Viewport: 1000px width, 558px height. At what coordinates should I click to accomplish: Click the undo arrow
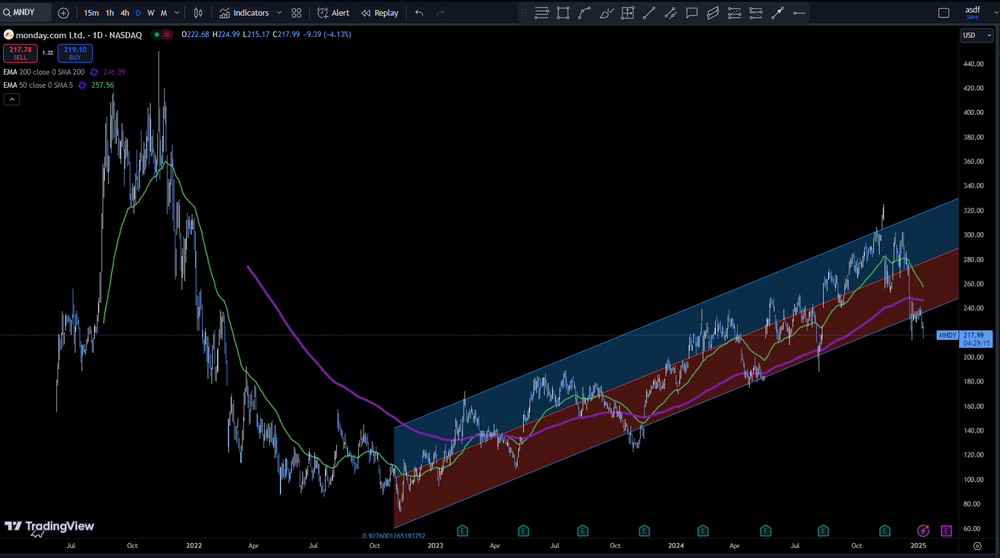[419, 13]
